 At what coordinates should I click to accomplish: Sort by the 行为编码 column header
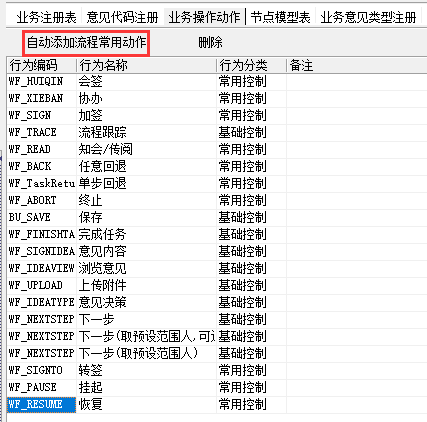click(41, 65)
